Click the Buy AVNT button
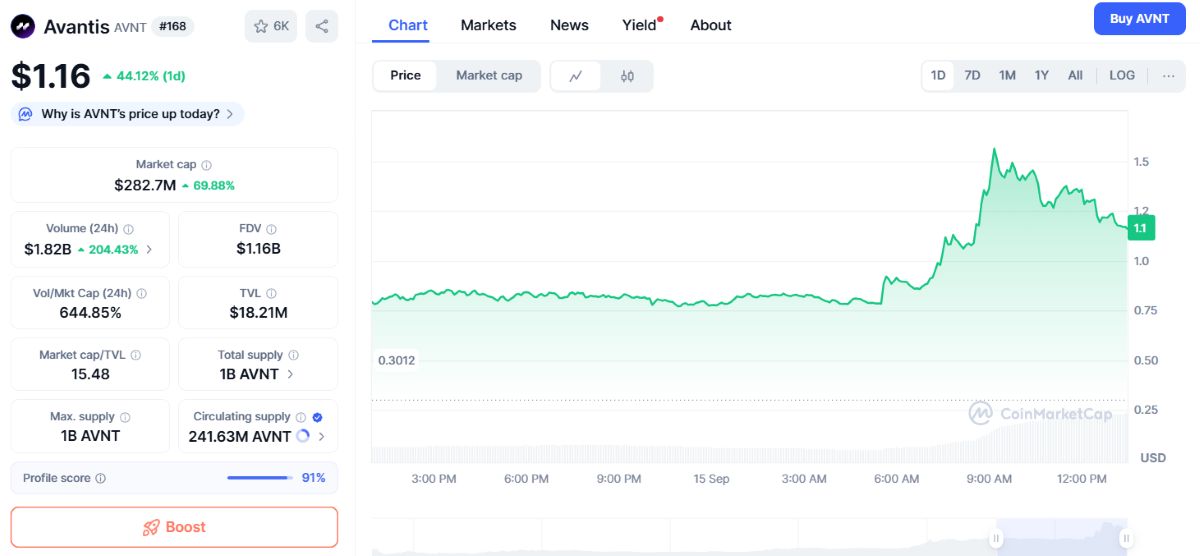The width and height of the screenshot is (1200, 556). [x=1139, y=19]
